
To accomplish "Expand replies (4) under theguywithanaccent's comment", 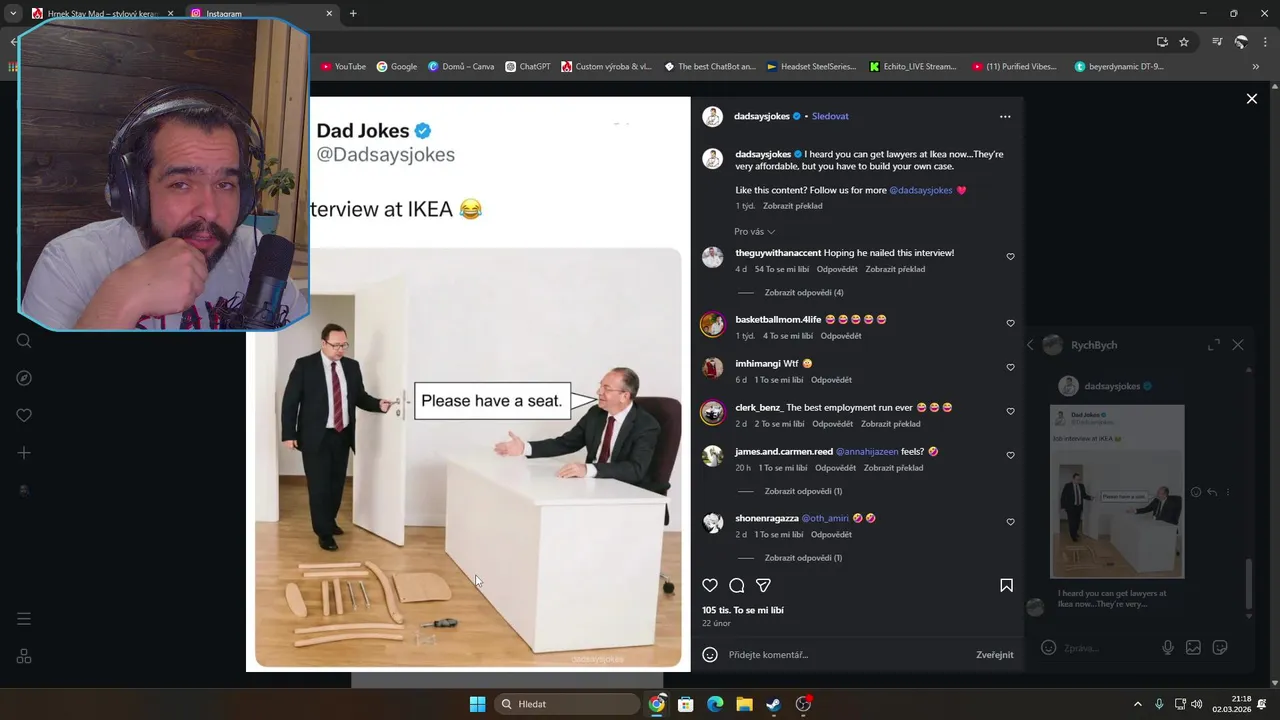I will point(804,292).
